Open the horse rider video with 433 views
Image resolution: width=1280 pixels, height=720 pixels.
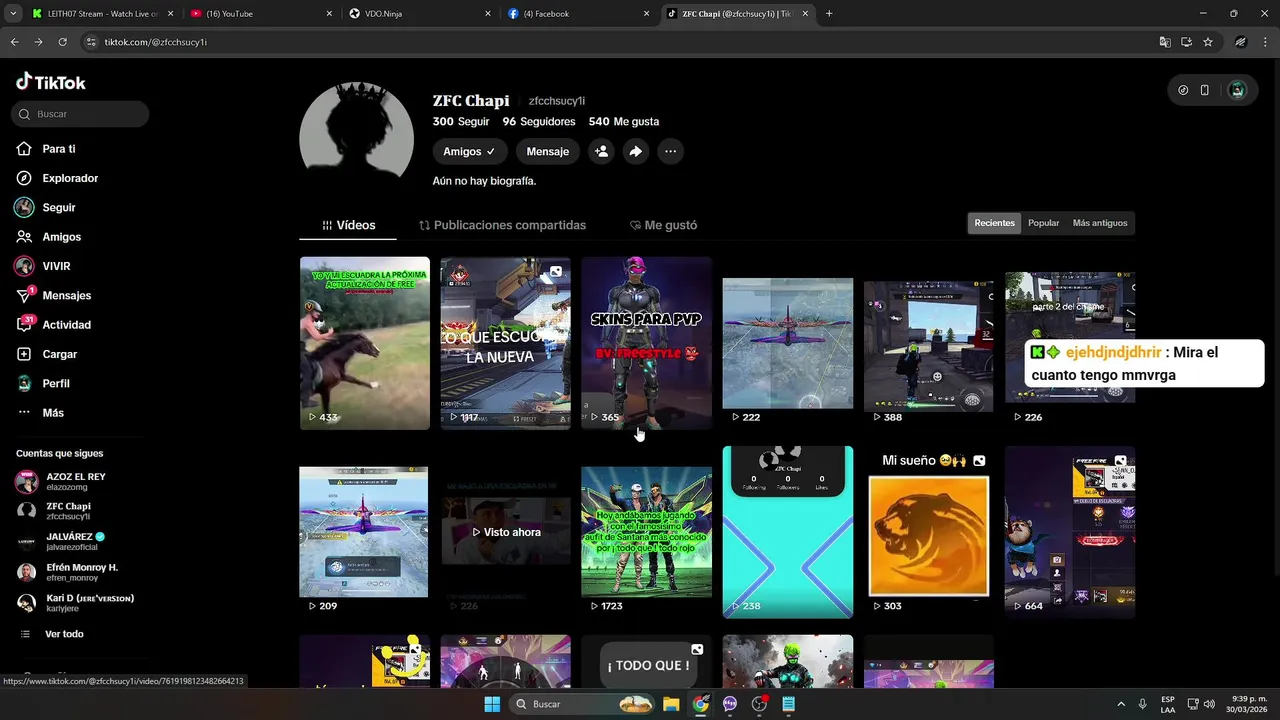point(365,343)
